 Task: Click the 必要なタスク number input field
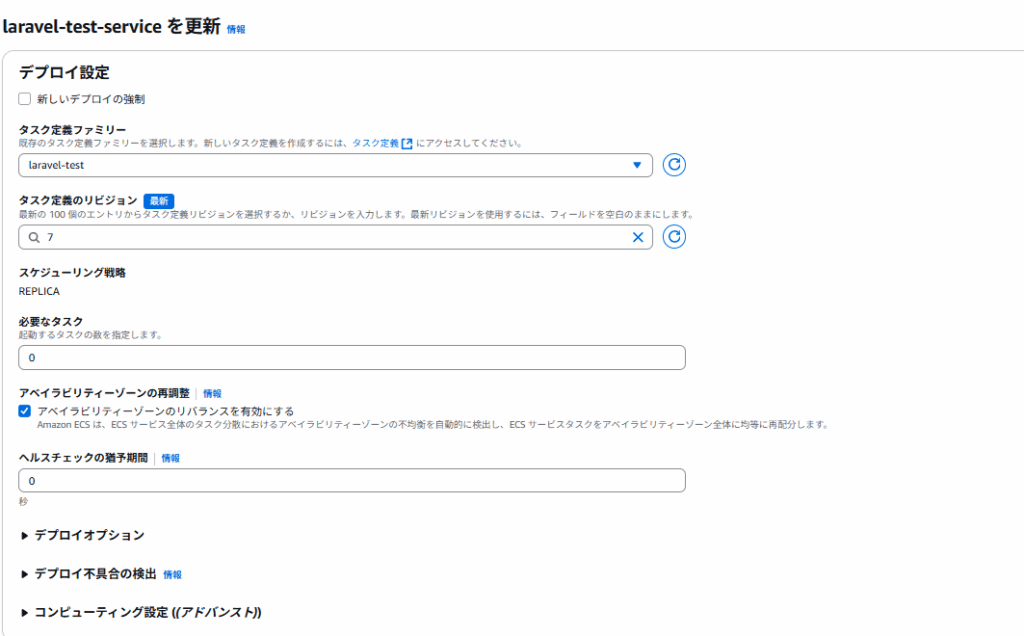pos(352,357)
